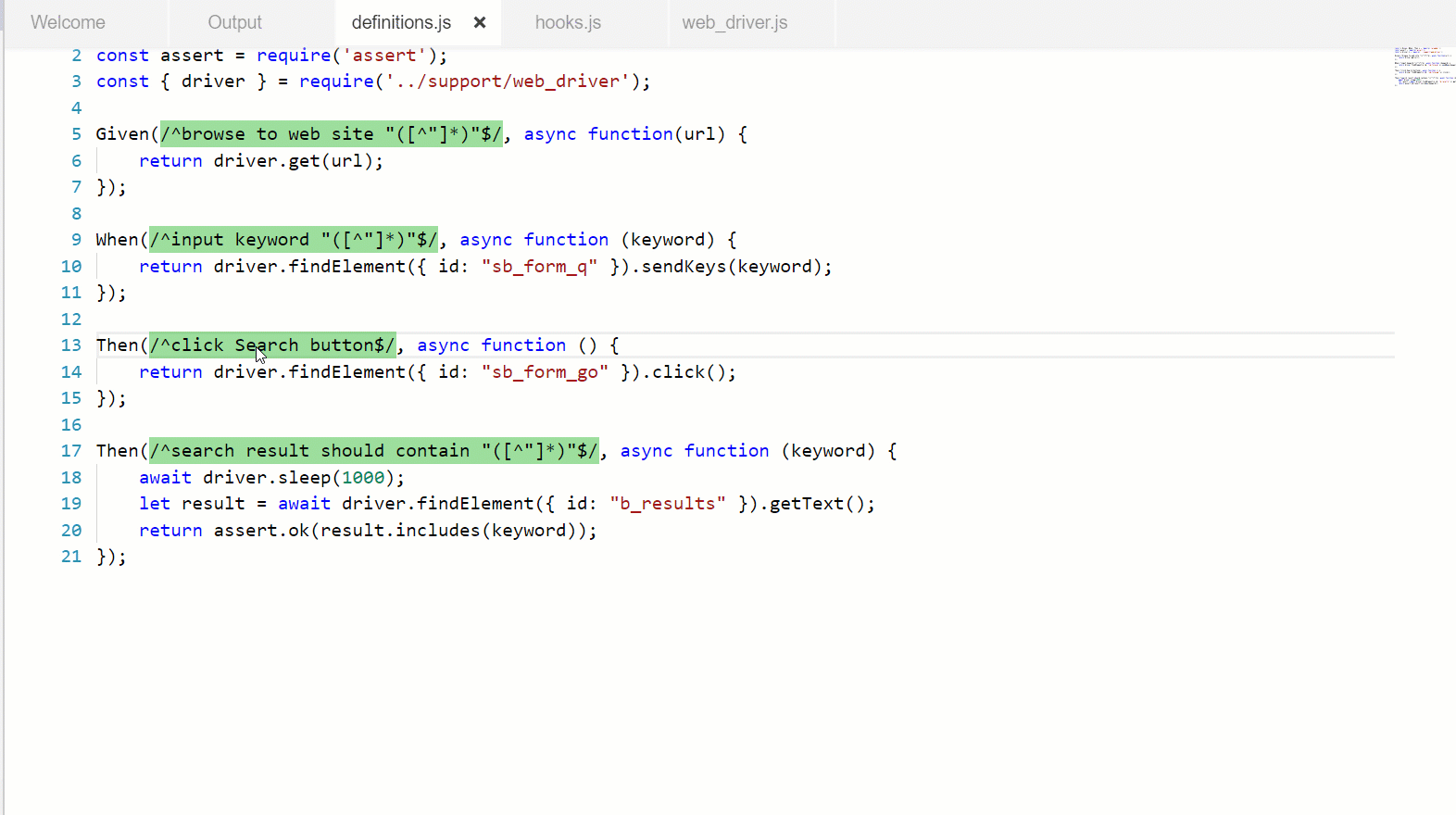This screenshot has height=815, width=1456.
Task: Open the Output tab
Action: pyautogui.click(x=234, y=22)
